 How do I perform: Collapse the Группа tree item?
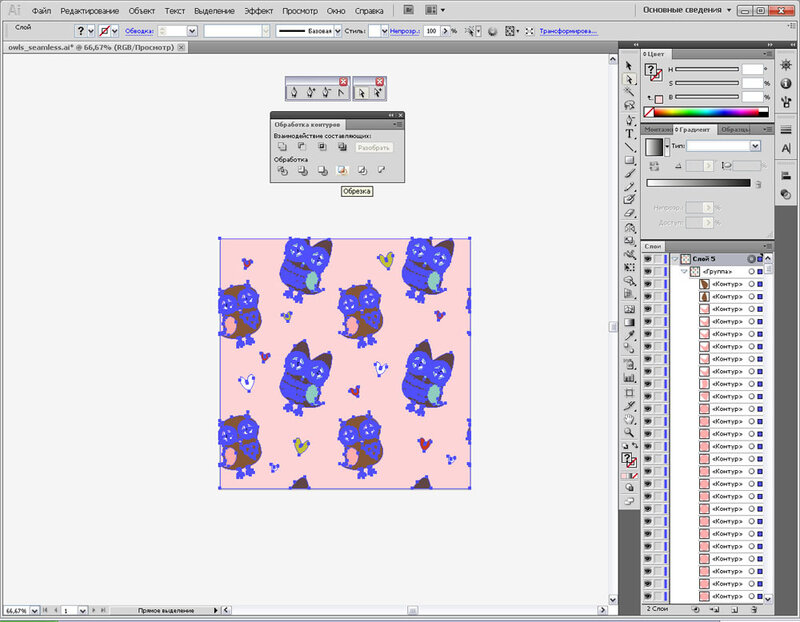point(684,271)
